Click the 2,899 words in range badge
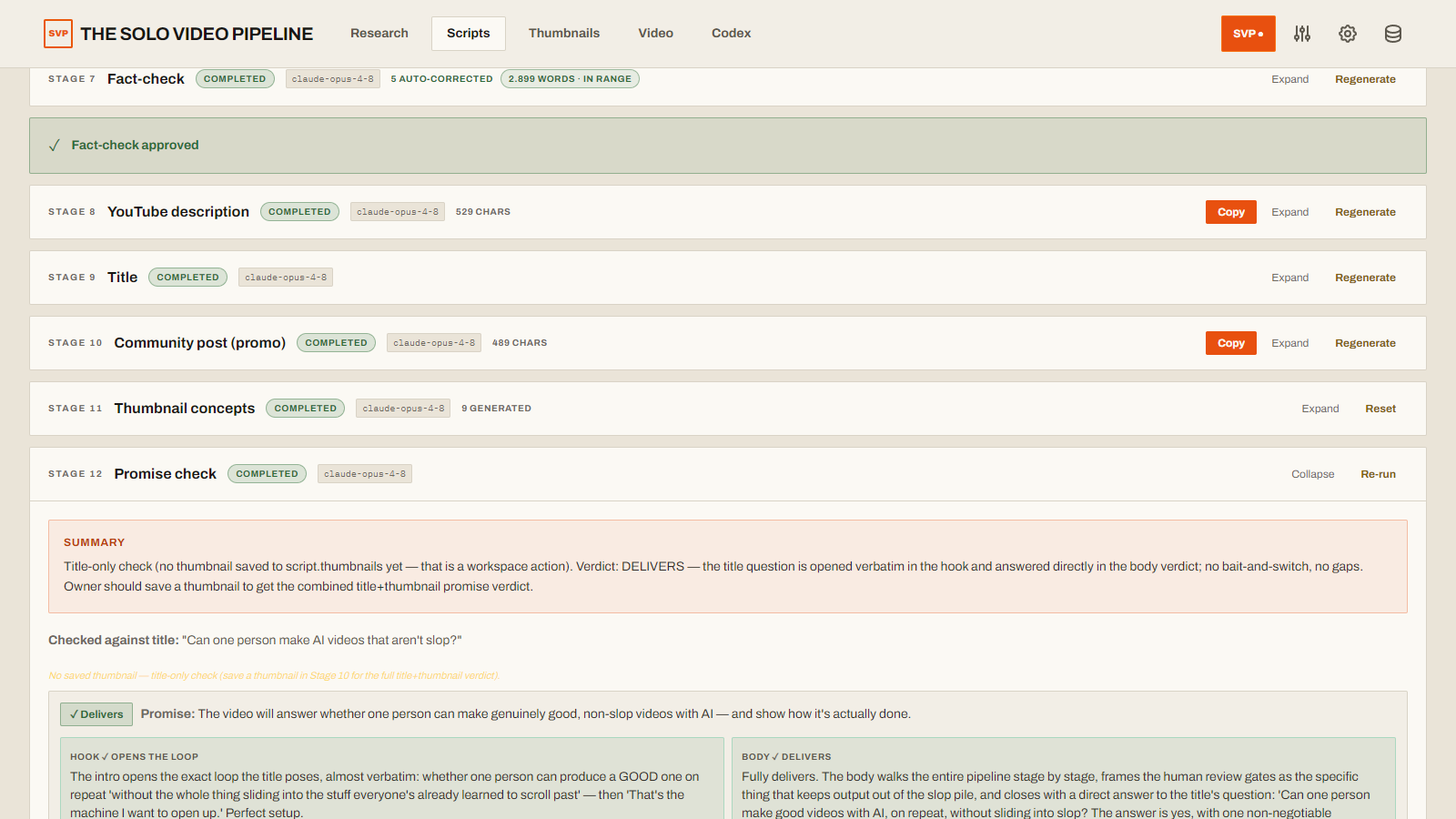The height and width of the screenshot is (819, 1456). tap(570, 79)
